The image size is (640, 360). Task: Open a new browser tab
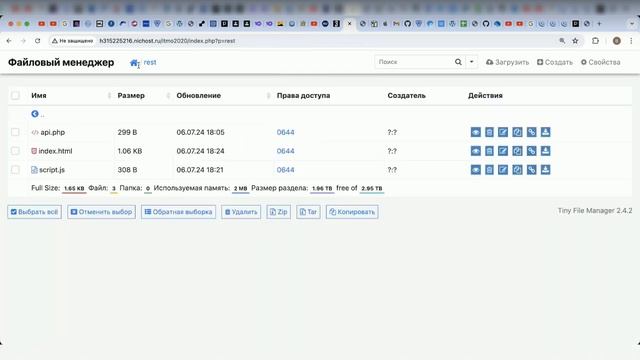click(x=599, y=24)
